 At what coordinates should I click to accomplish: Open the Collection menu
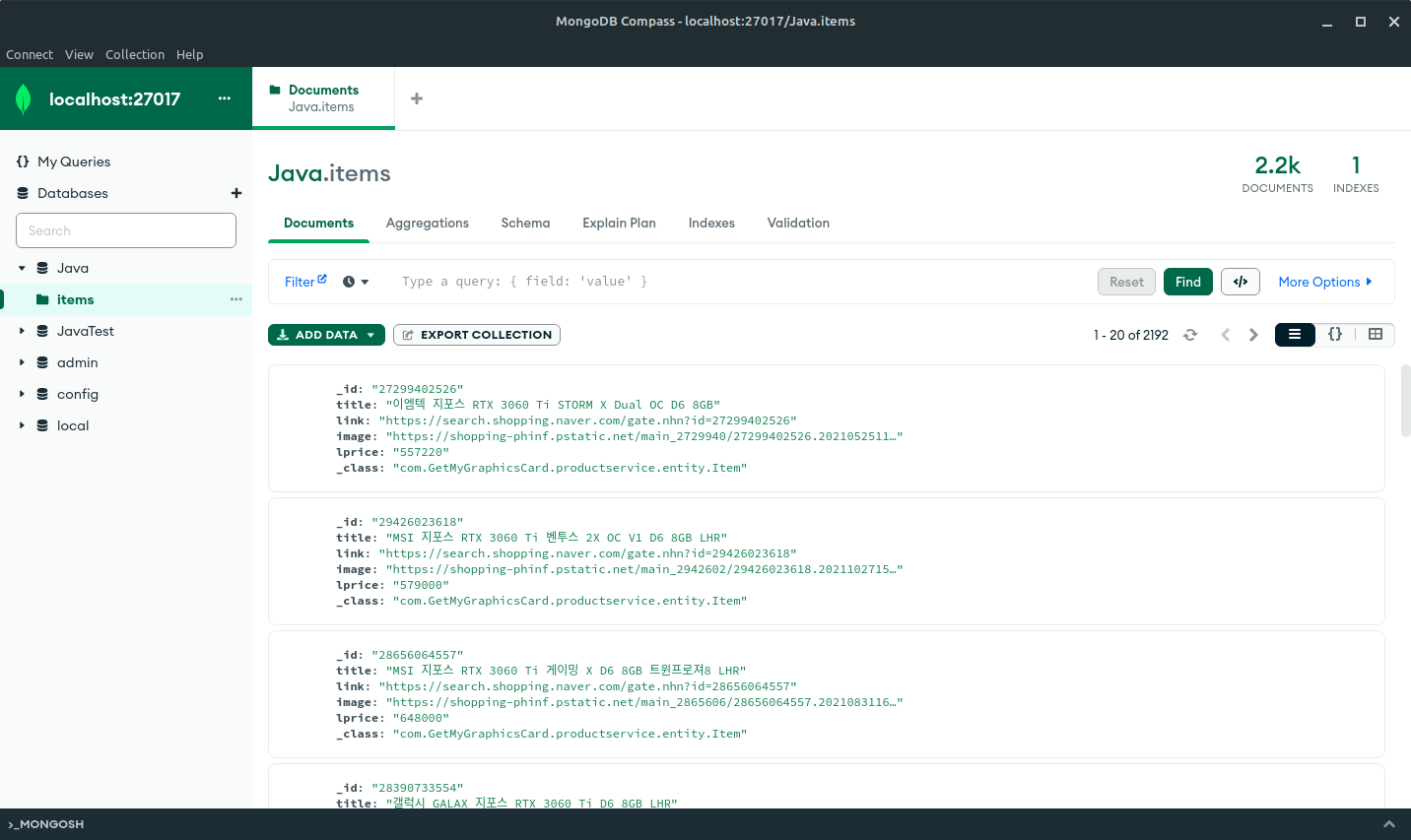point(135,54)
